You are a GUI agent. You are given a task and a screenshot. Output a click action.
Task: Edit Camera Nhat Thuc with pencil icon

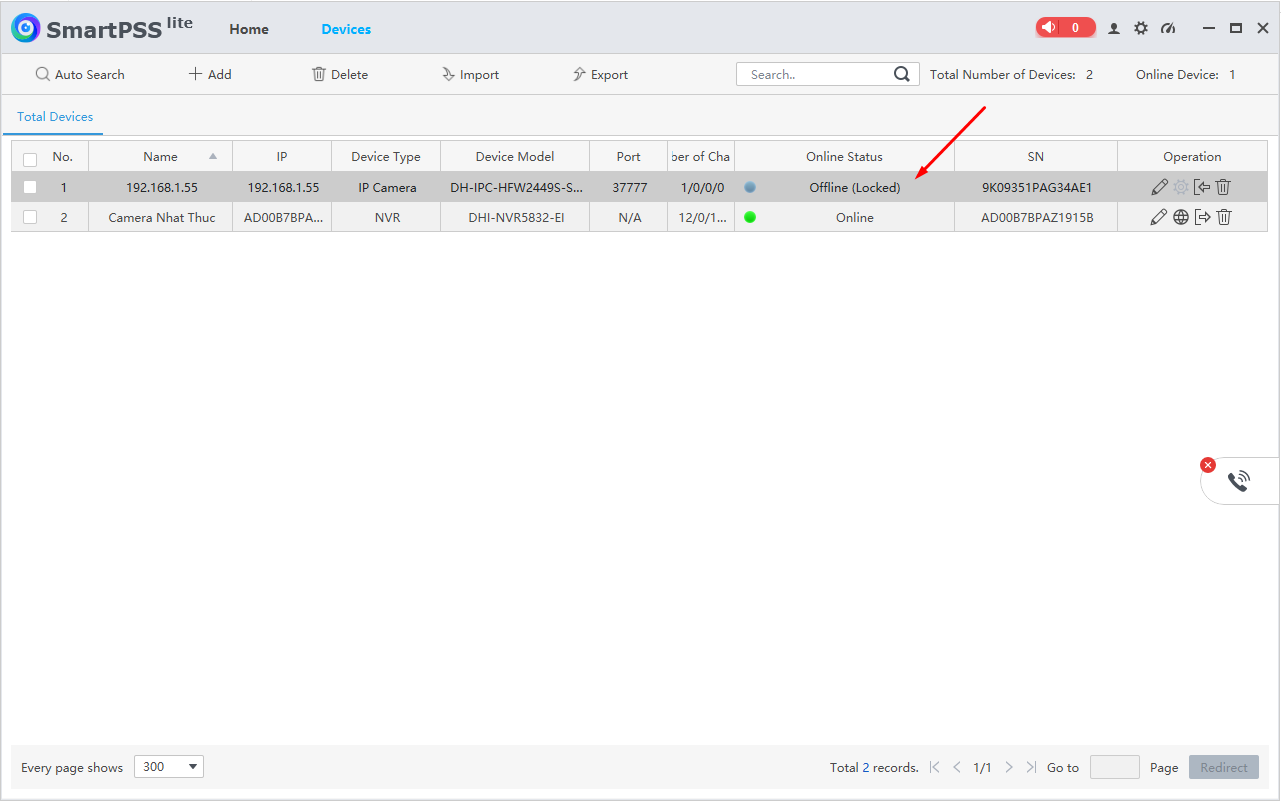1159,217
